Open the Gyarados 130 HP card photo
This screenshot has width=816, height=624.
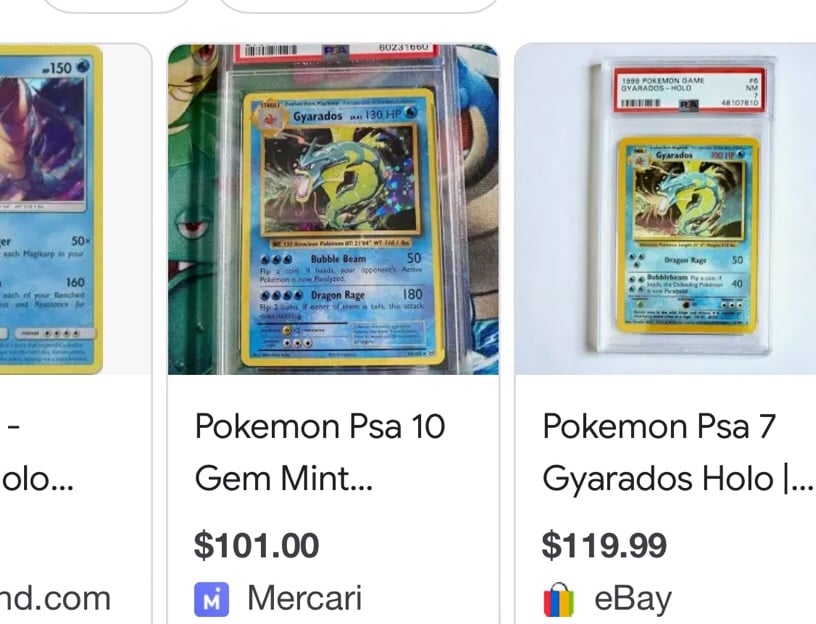click(x=334, y=209)
